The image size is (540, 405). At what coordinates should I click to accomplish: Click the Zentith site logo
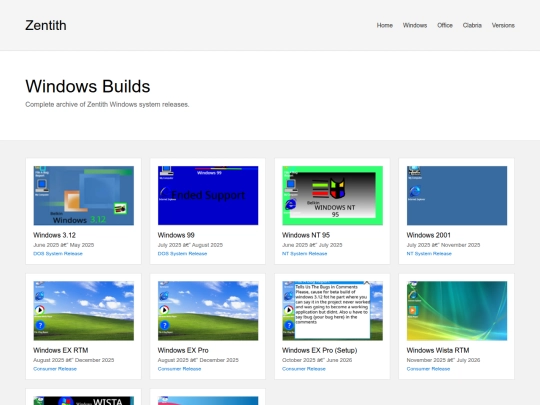(x=46, y=25)
